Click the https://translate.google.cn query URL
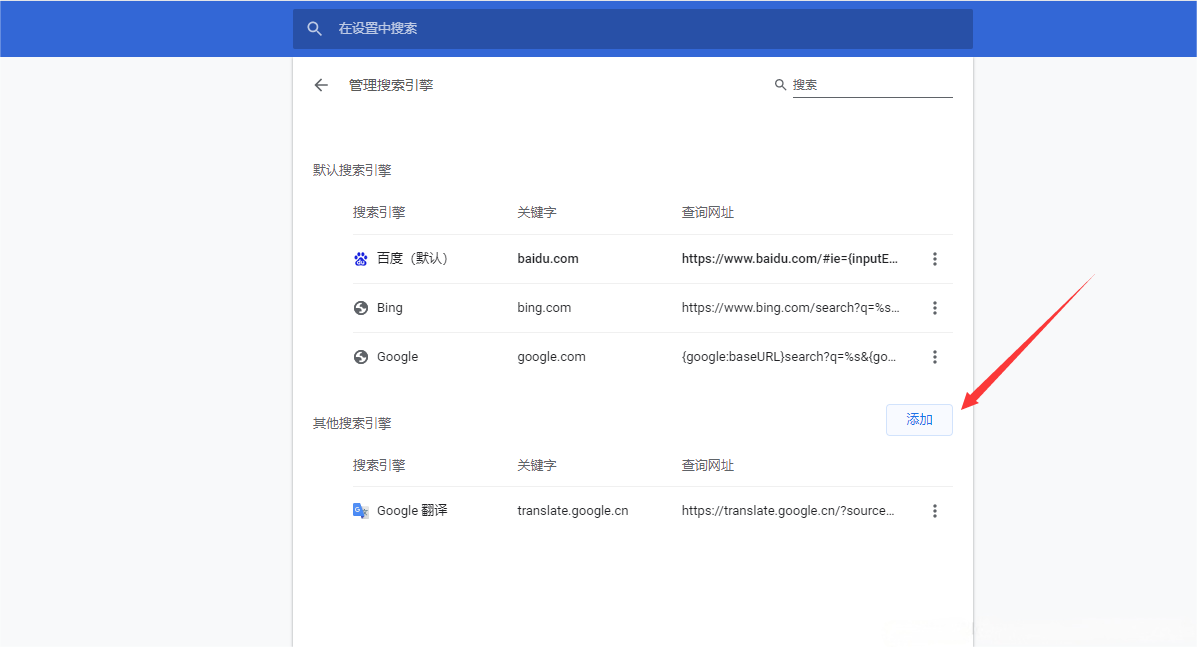 pos(788,510)
